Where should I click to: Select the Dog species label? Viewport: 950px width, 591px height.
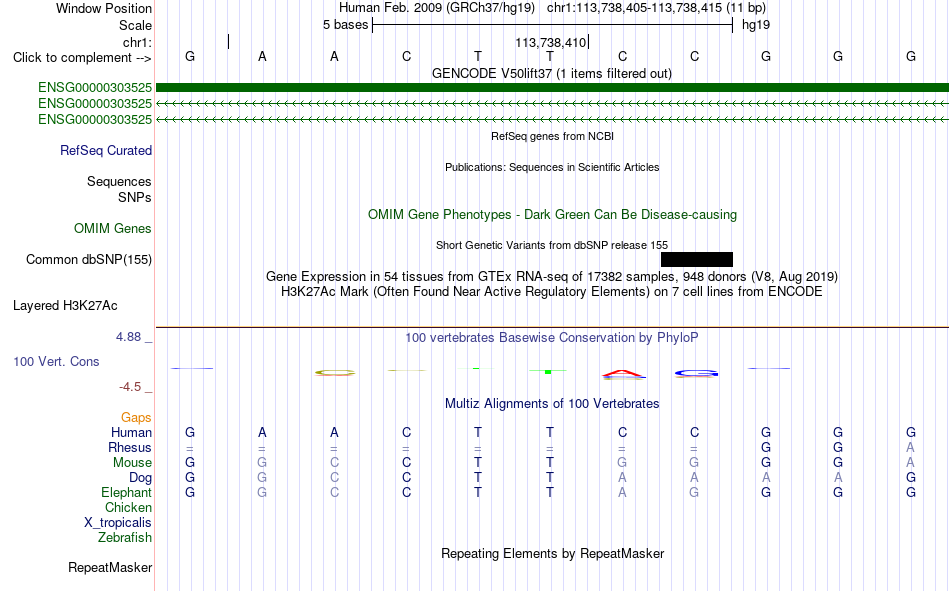(140, 478)
